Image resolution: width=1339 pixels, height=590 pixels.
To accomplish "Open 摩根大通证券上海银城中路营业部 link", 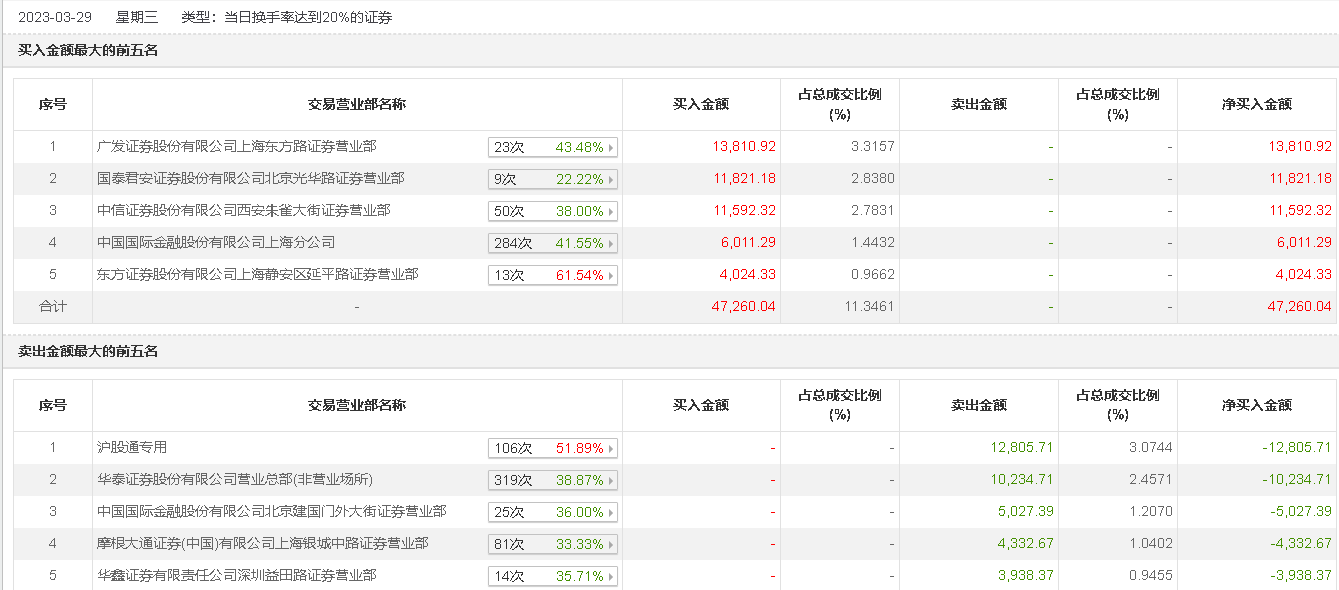I will pos(263,544).
